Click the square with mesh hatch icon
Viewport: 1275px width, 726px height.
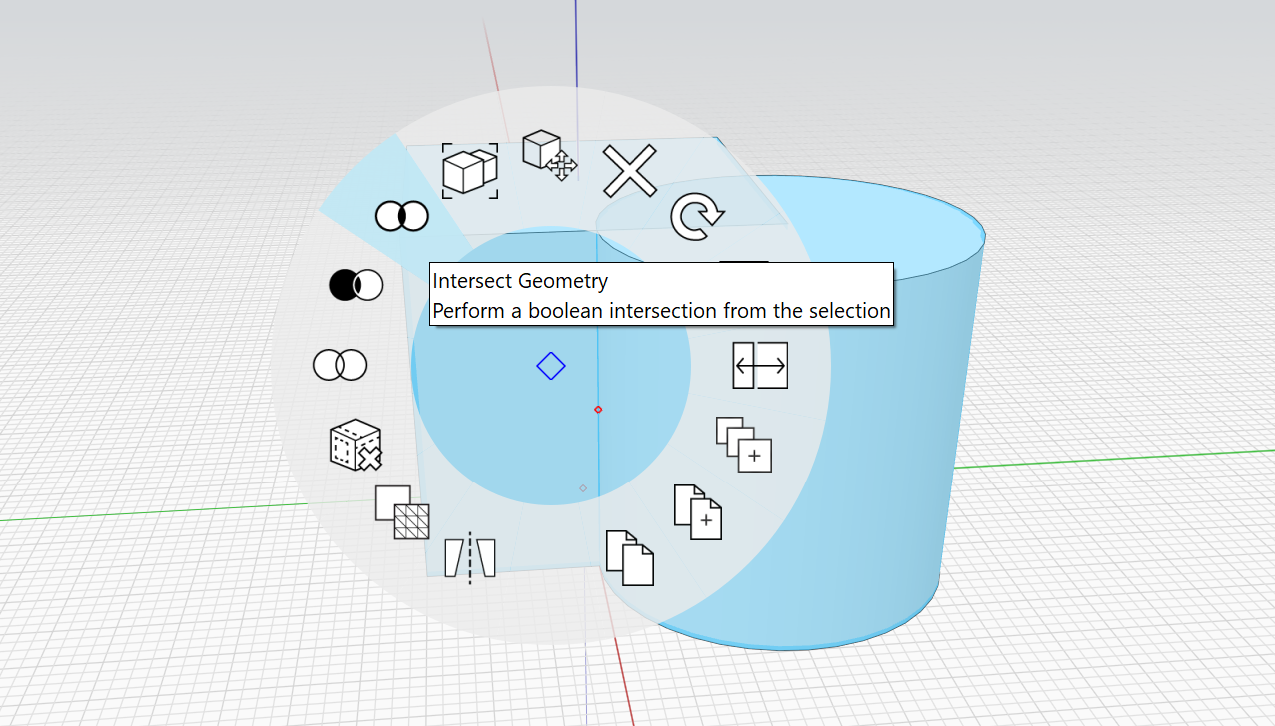point(402,512)
